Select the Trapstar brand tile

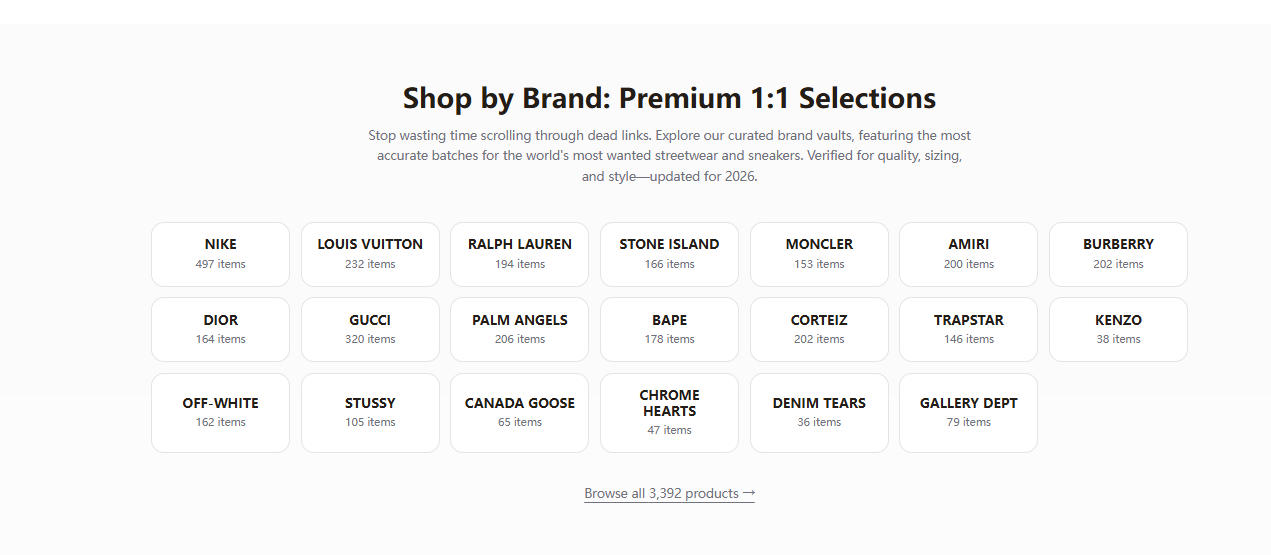[968, 329]
